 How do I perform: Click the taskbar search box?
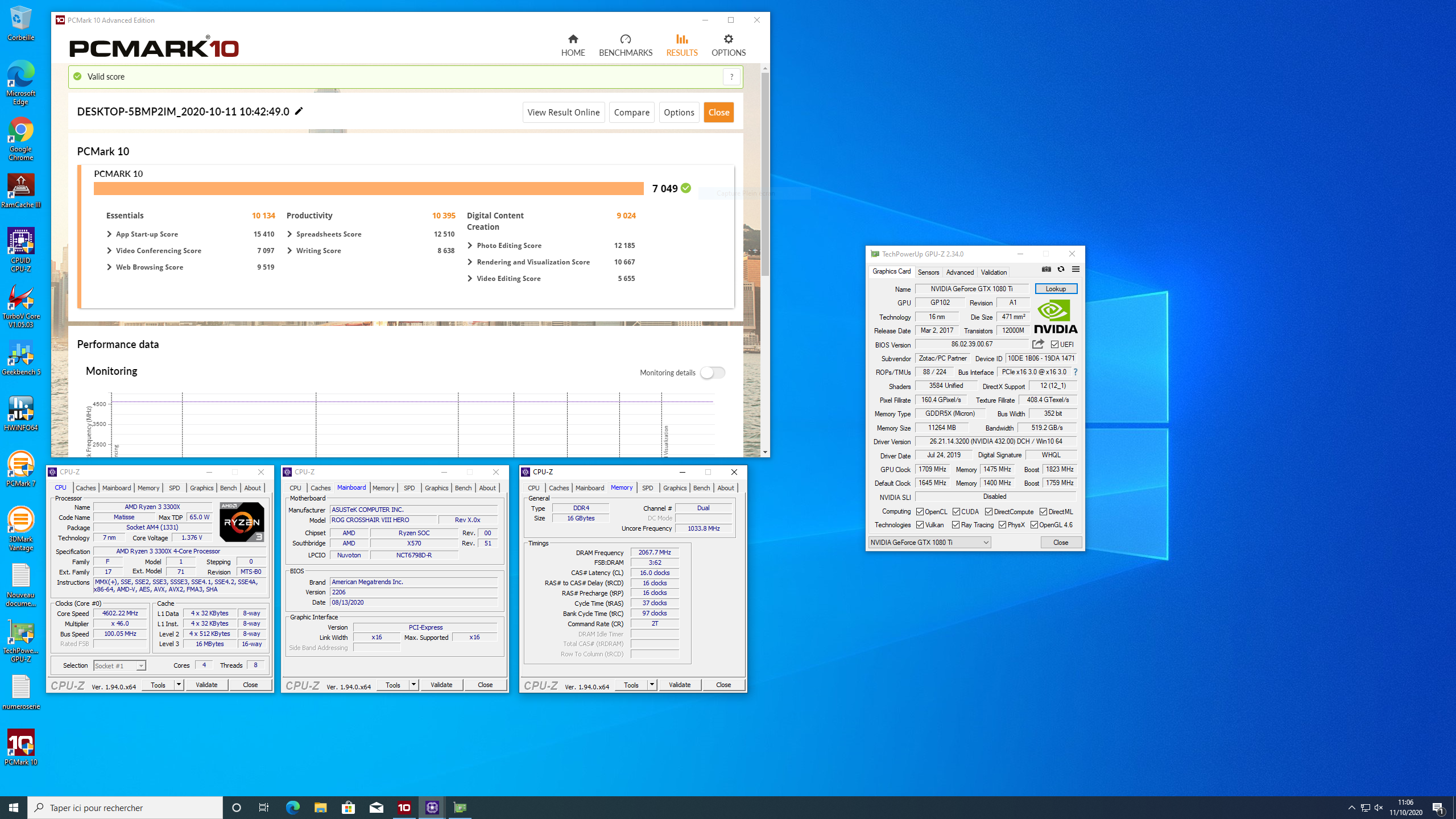pos(125,808)
